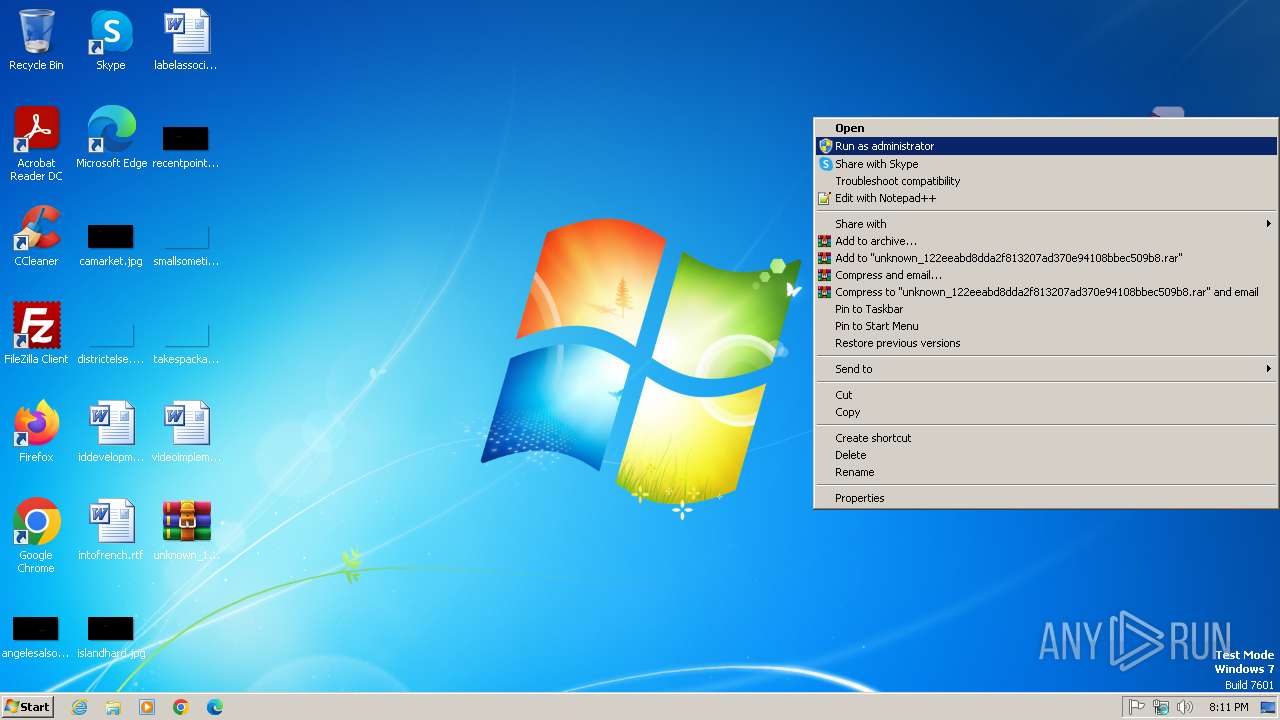The image size is (1280, 720).
Task: Select the videoimplem Word document
Action: click(x=186, y=432)
